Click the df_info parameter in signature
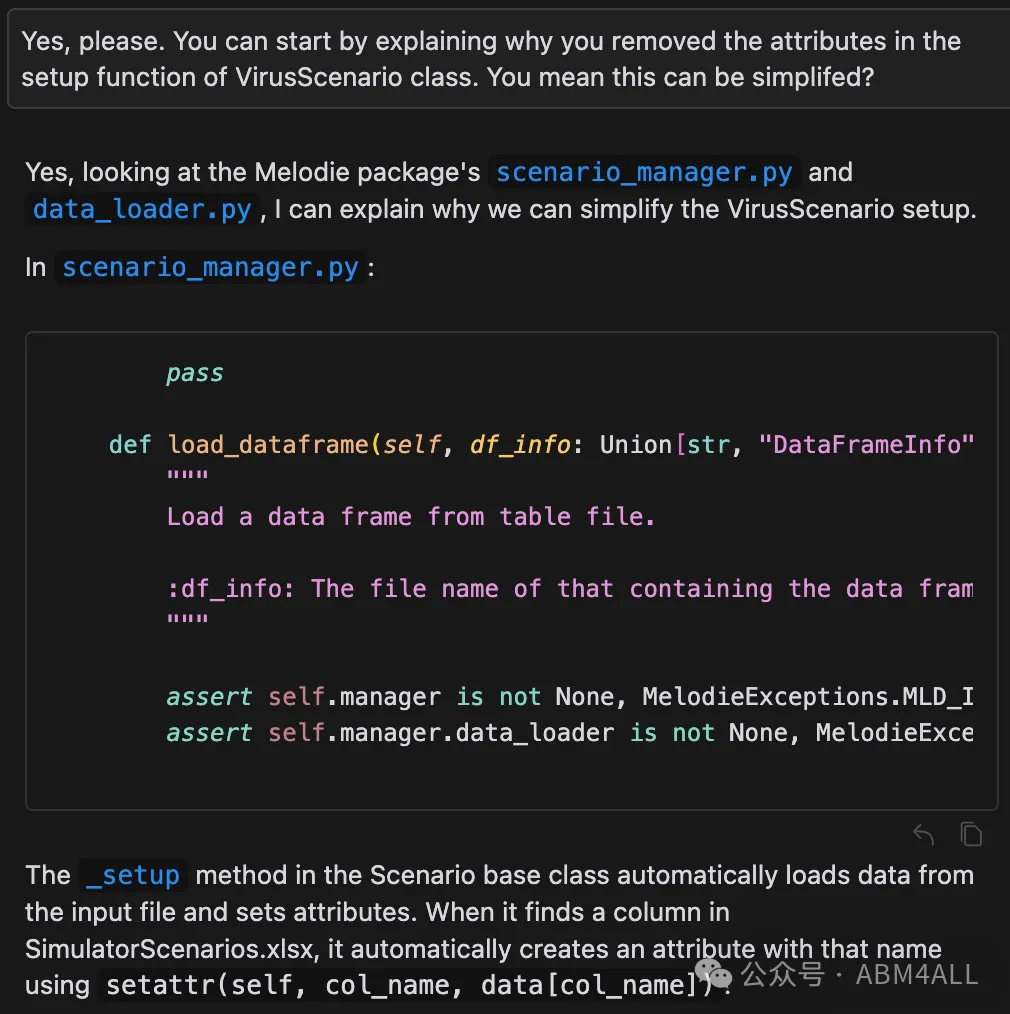1010x1014 pixels. (x=521, y=445)
